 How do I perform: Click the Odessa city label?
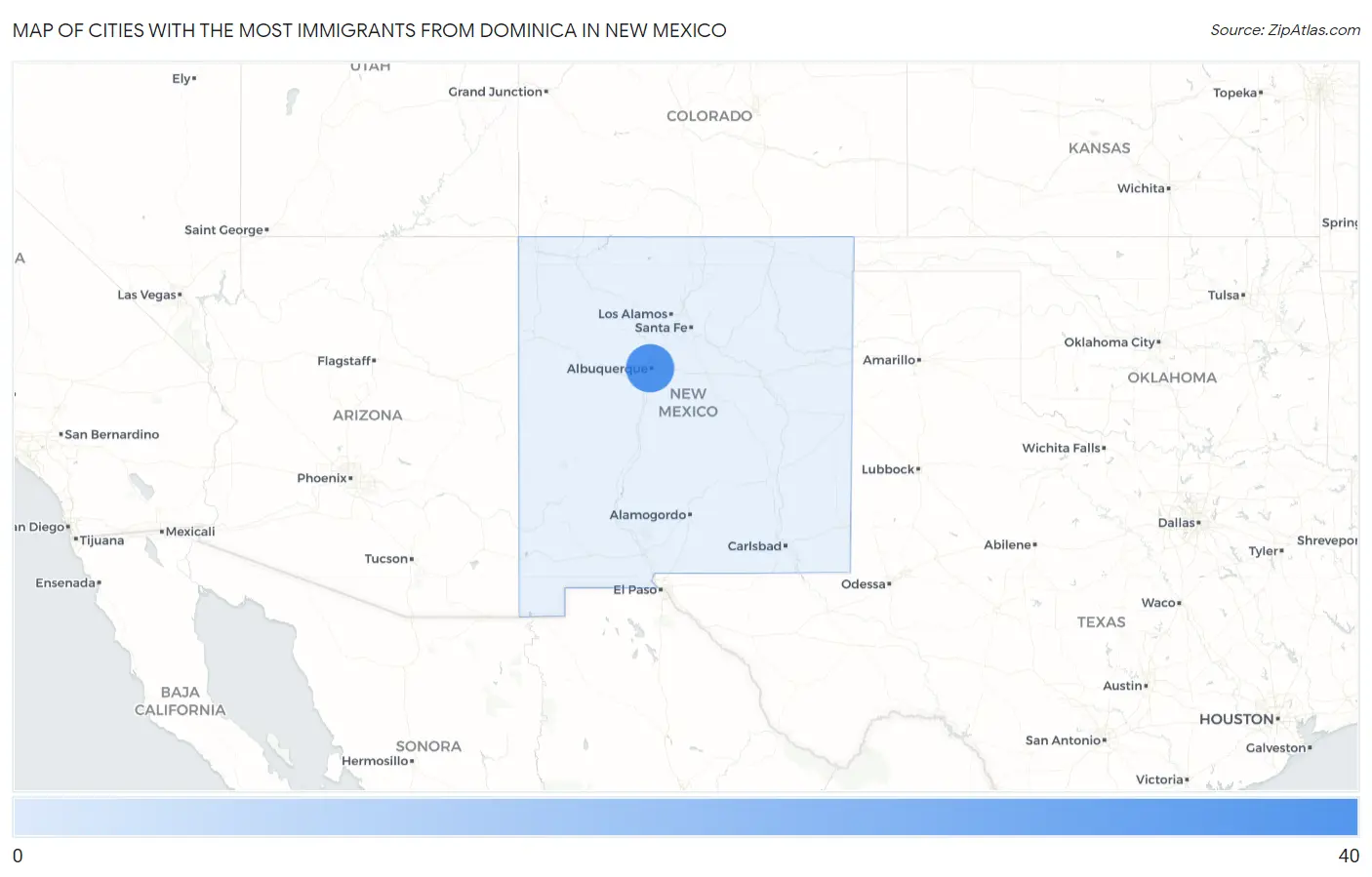coord(865,584)
